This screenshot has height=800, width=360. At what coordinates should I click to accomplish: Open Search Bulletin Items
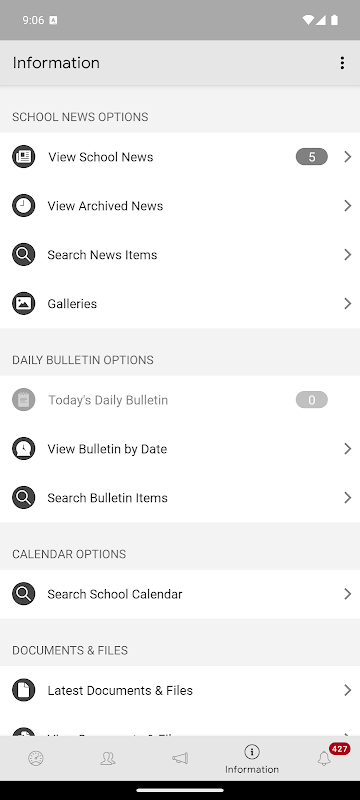180,497
